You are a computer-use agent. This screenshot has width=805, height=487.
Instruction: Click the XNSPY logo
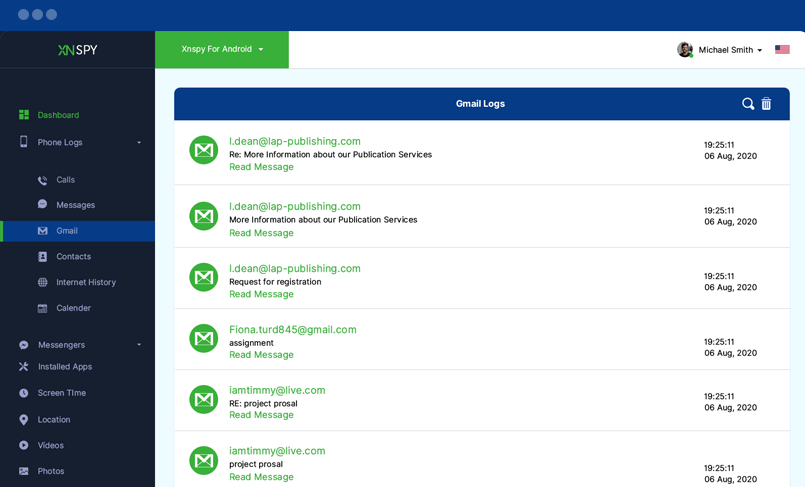point(77,50)
